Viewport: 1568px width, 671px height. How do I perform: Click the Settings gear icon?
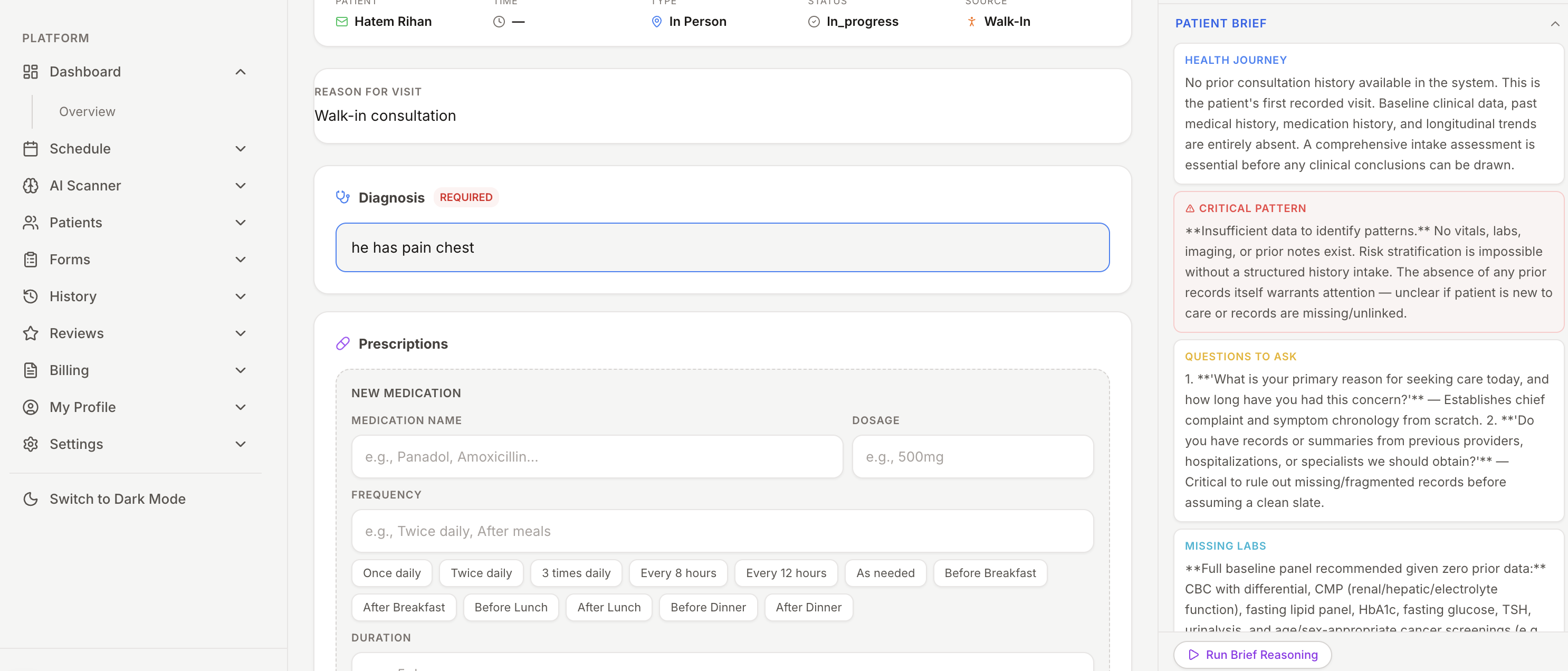(x=31, y=444)
